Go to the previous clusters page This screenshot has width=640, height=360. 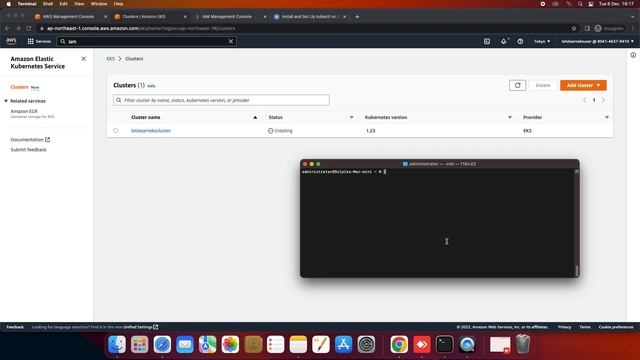[584, 100]
